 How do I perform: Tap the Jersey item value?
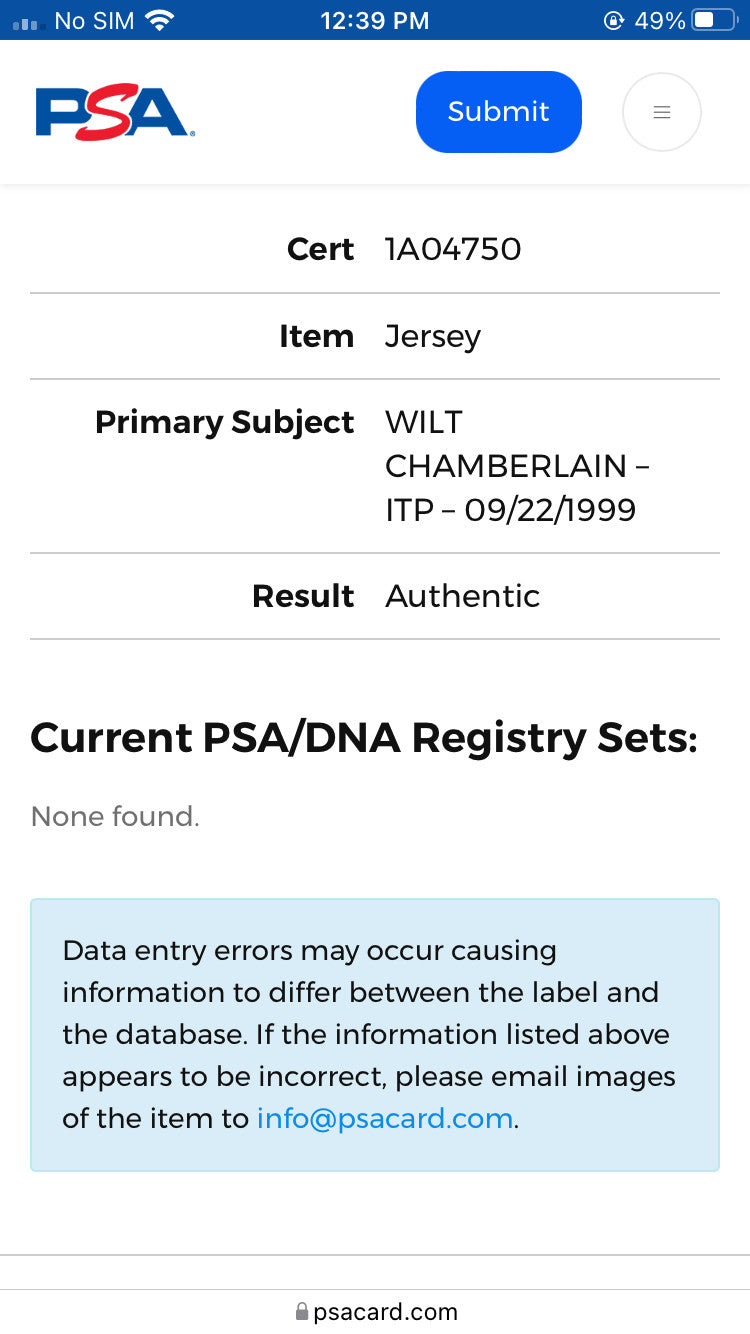(433, 337)
